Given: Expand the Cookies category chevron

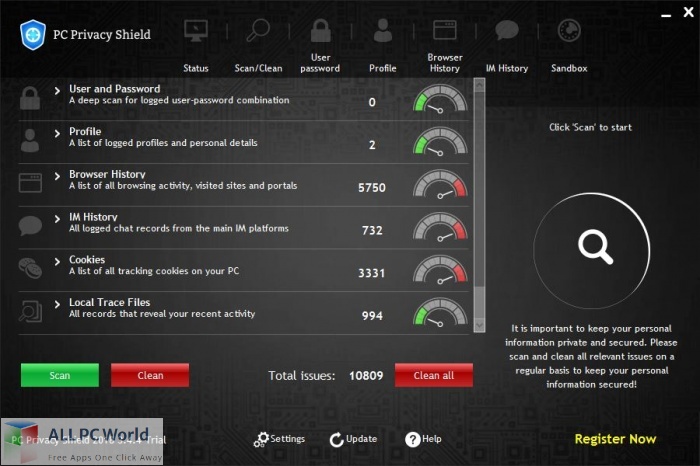Looking at the screenshot, I should (57, 261).
